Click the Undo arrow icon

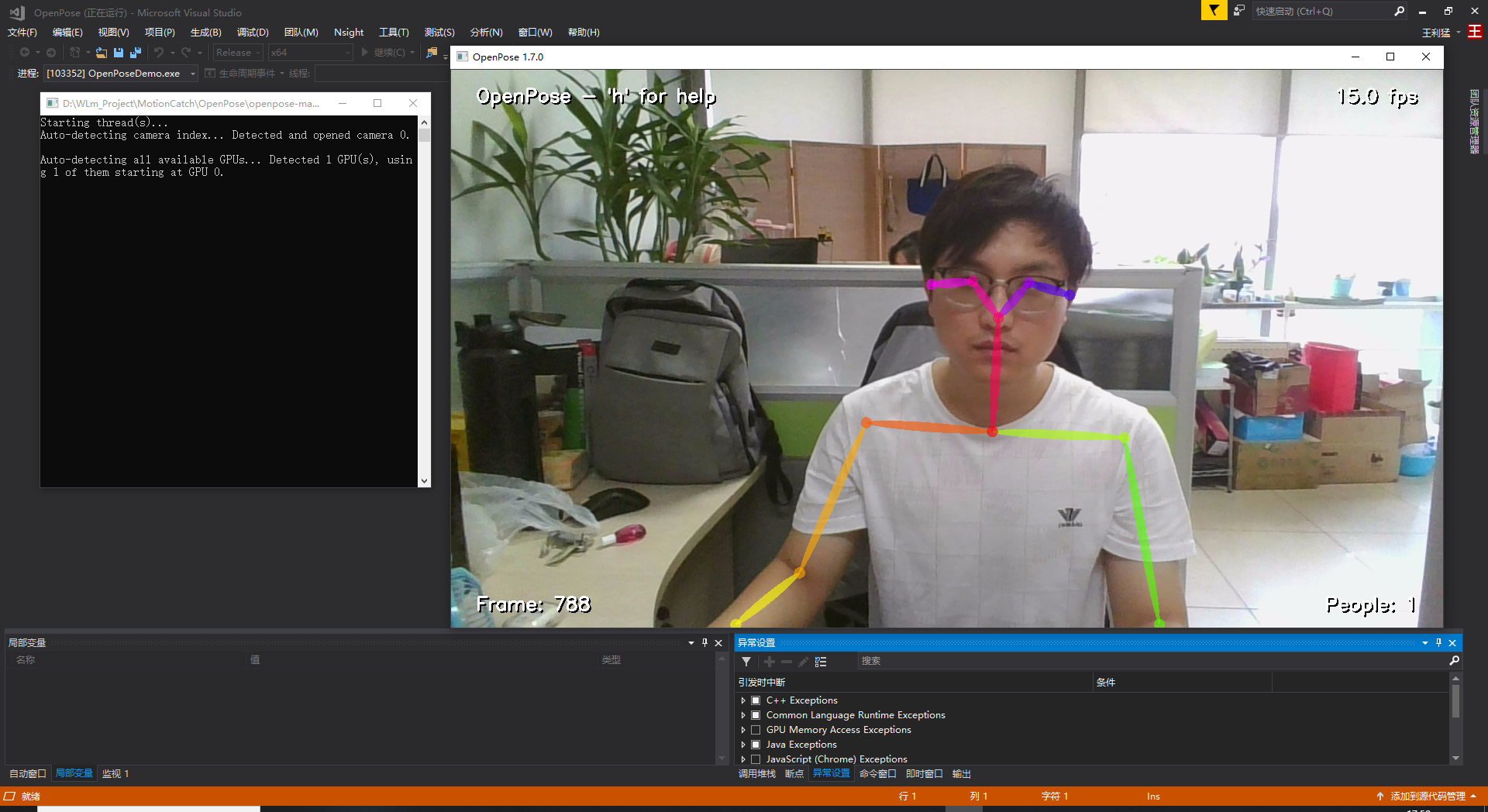click(x=159, y=52)
